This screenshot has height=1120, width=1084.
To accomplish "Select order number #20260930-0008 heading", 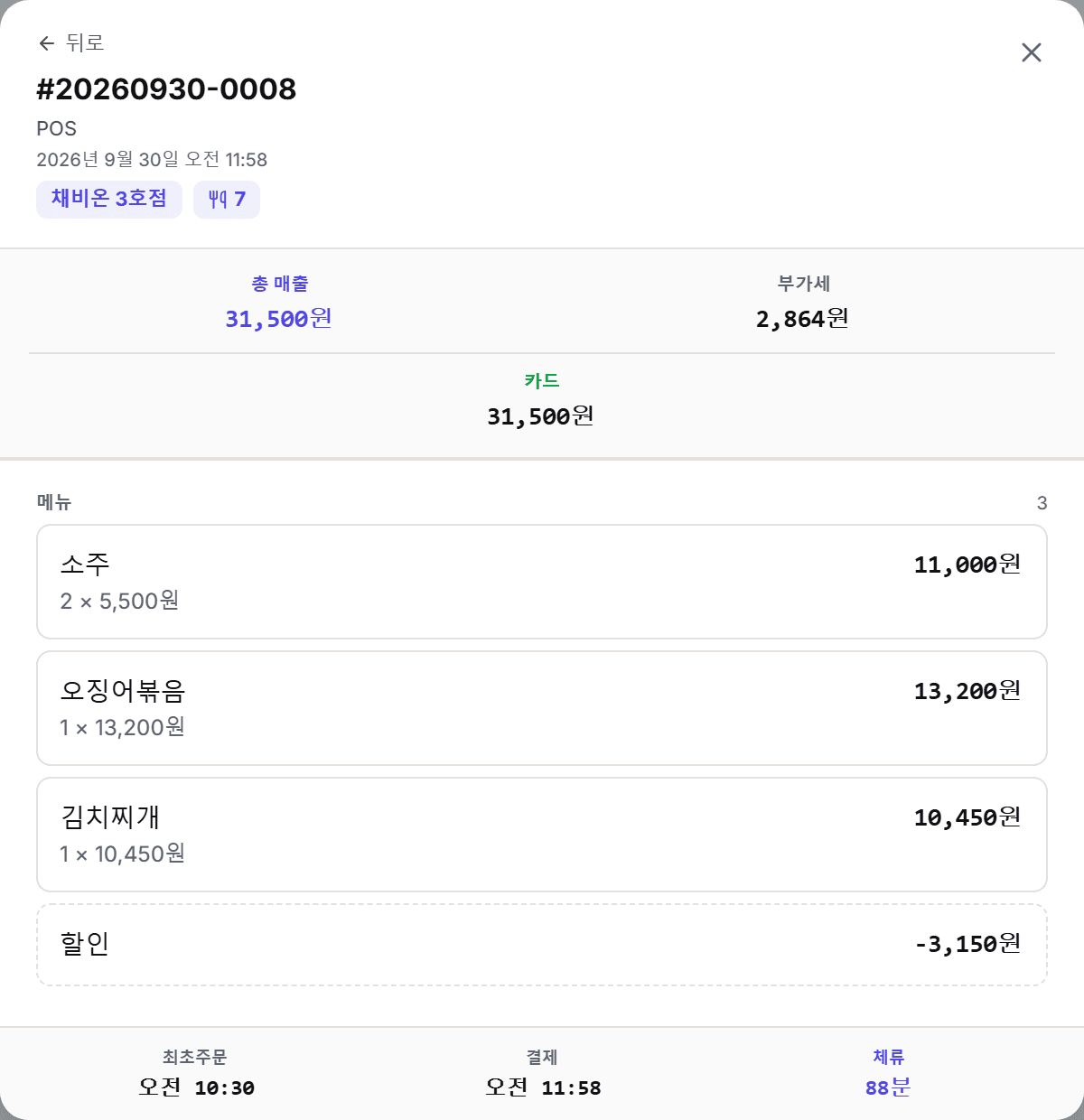I will (x=166, y=89).
